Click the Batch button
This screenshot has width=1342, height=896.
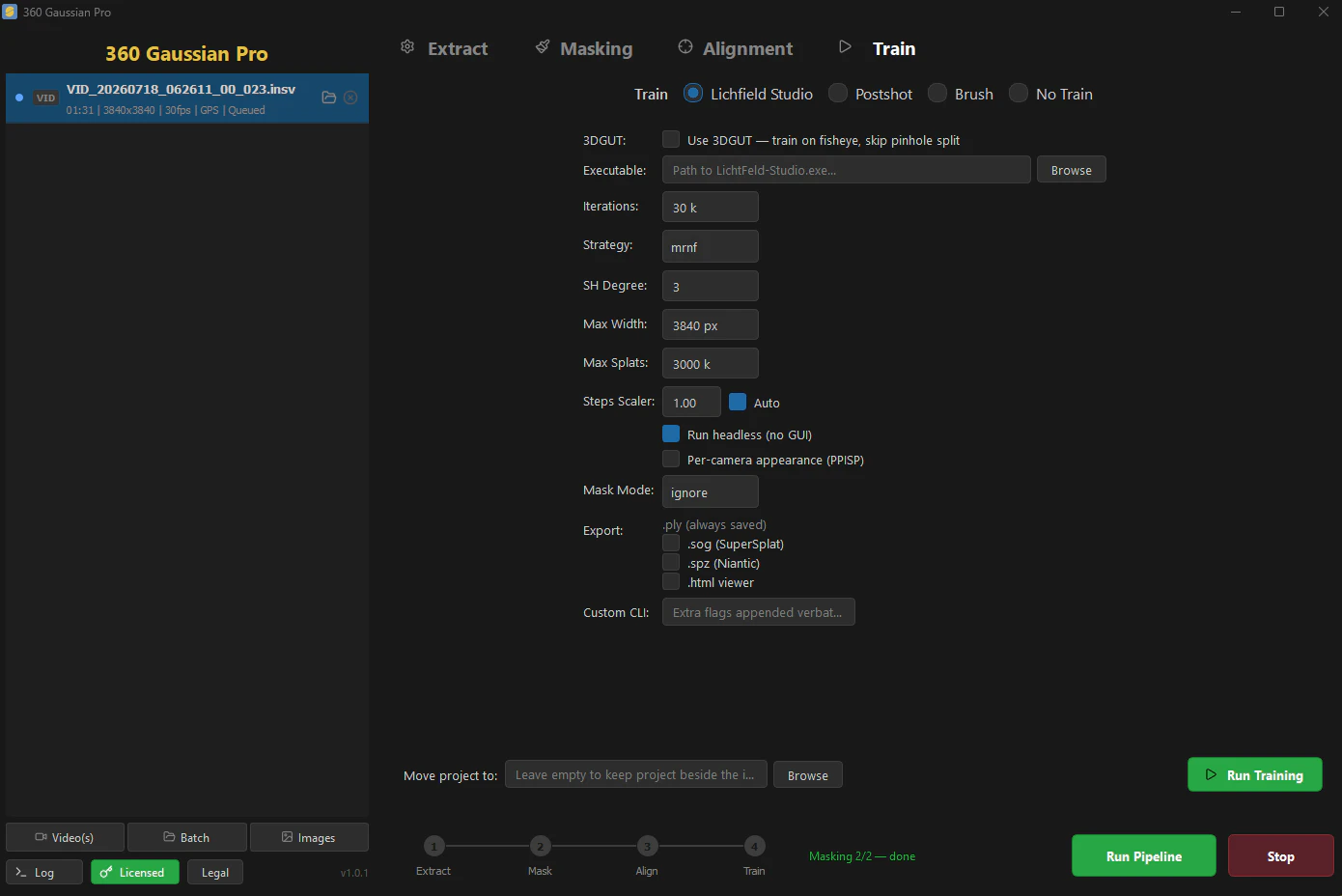point(187,837)
